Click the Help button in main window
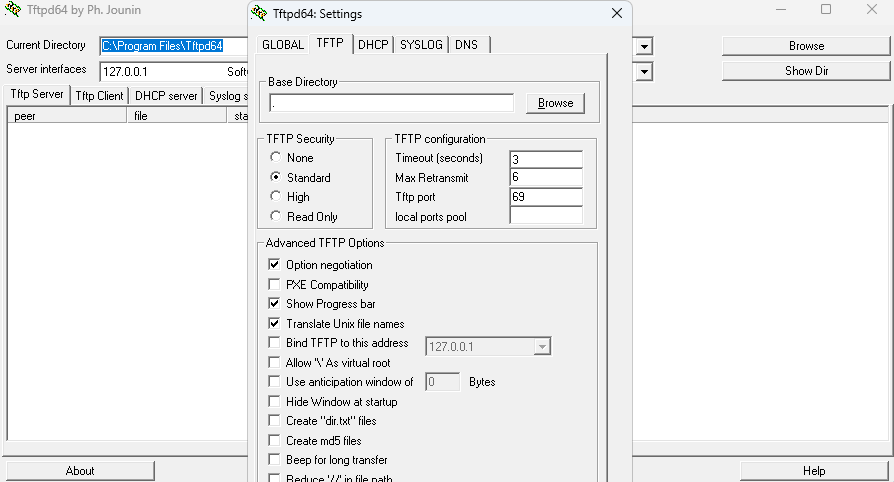Screen dimensions: 894x482 tap(814, 471)
